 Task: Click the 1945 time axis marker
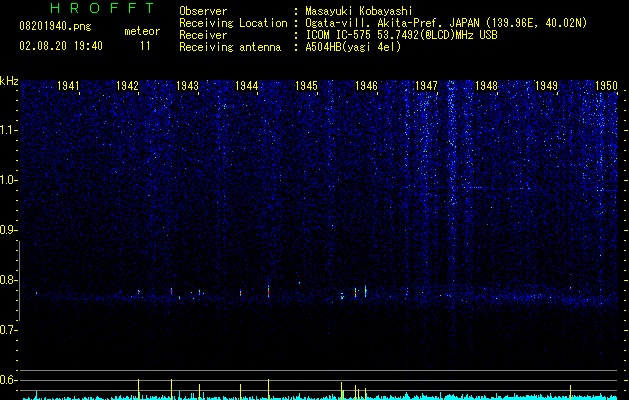click(x=306, y=86)
